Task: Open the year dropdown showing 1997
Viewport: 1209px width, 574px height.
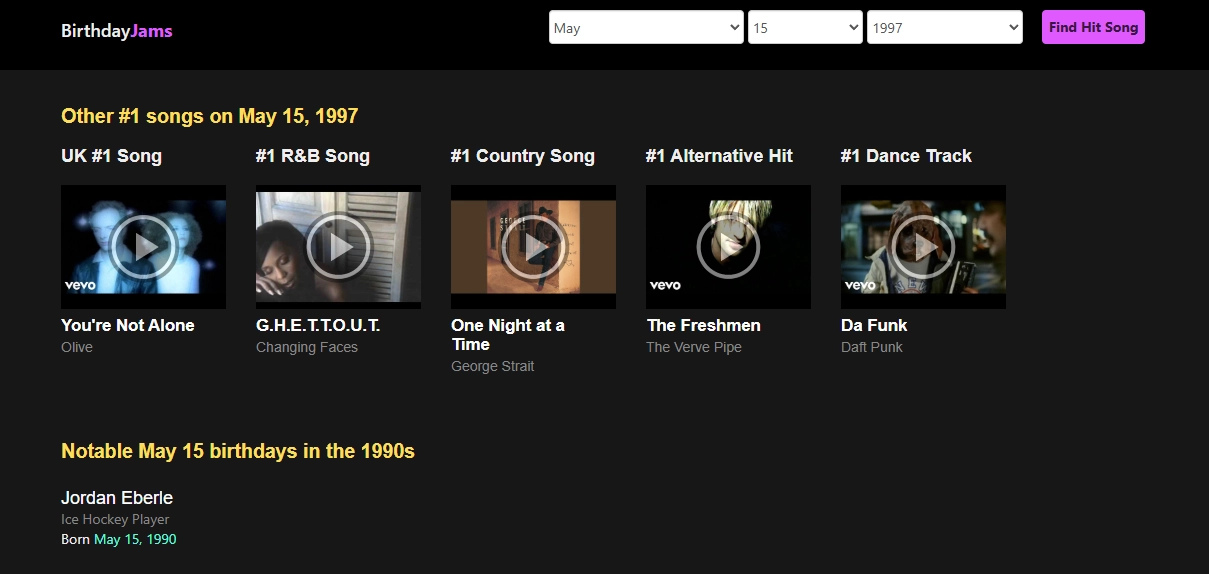Action: pos(944,28)
